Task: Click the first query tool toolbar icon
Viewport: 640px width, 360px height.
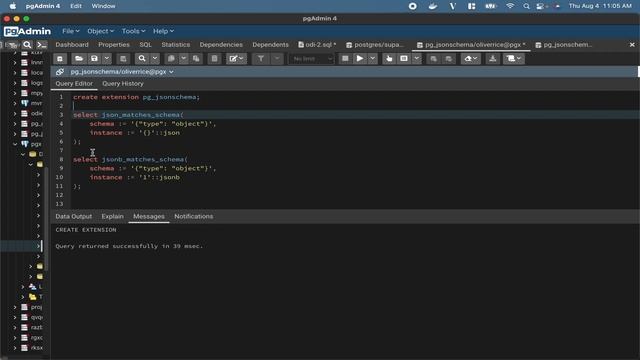Action: coord(60,59)
